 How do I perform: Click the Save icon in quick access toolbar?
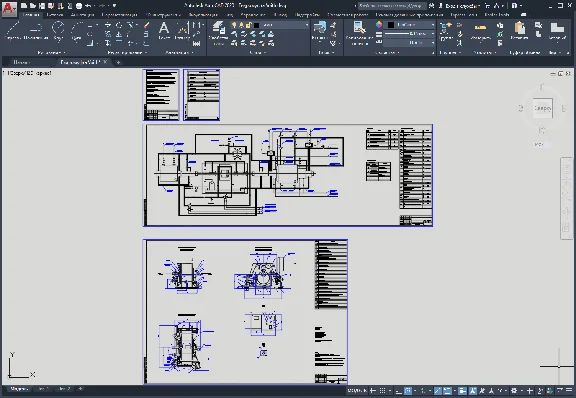[x=42, y=6]
